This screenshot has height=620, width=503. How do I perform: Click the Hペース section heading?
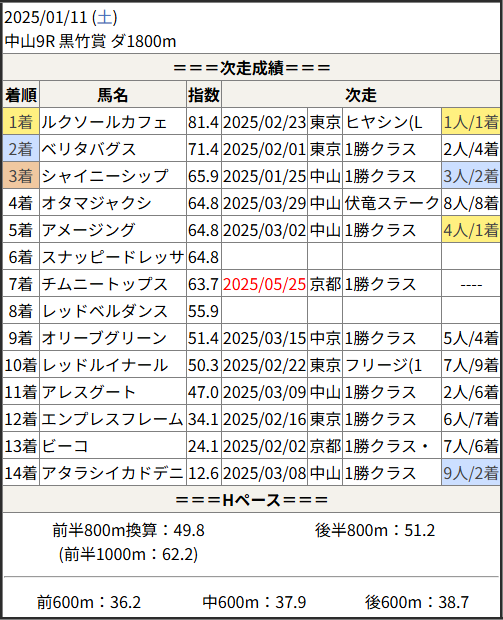click(x=252, y=500)
